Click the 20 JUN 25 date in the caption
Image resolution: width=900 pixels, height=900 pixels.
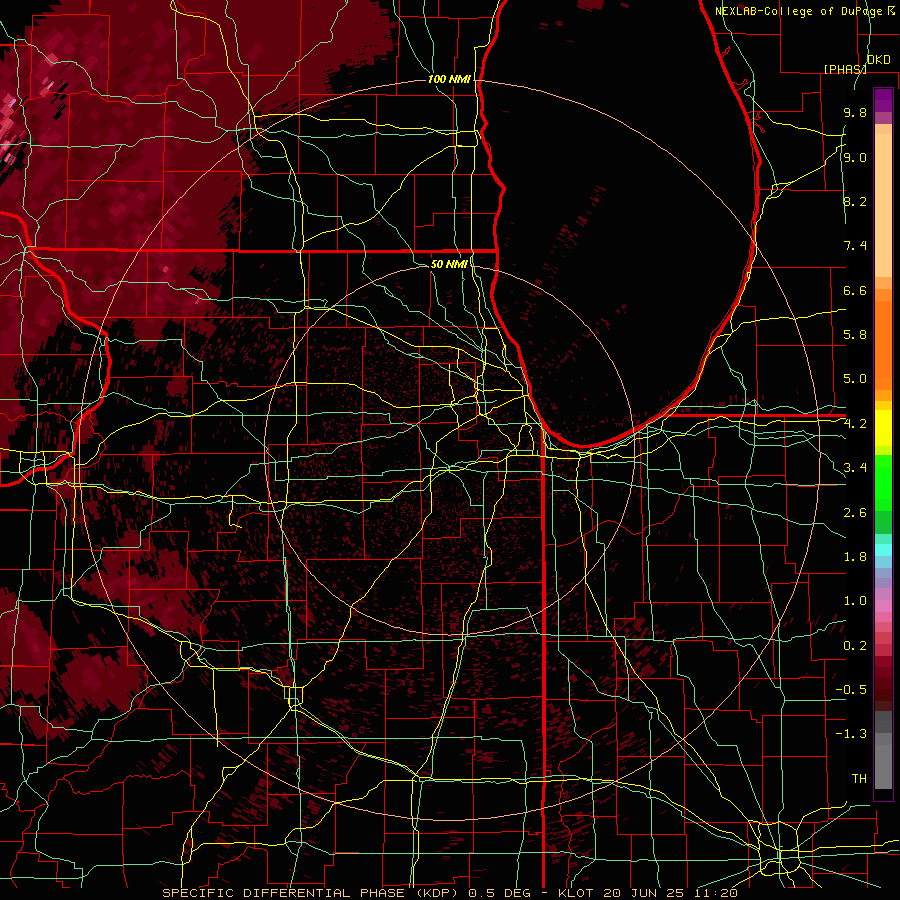click(x=645, y=893)
